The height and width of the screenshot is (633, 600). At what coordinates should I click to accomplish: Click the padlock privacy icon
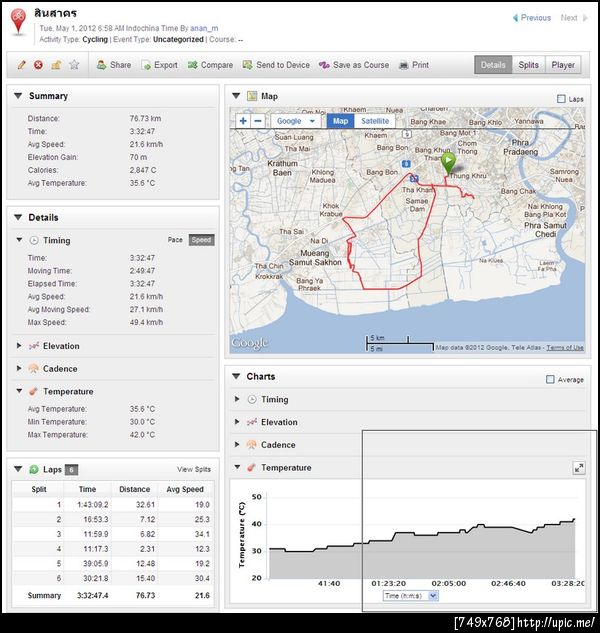(x=56, y=65)
